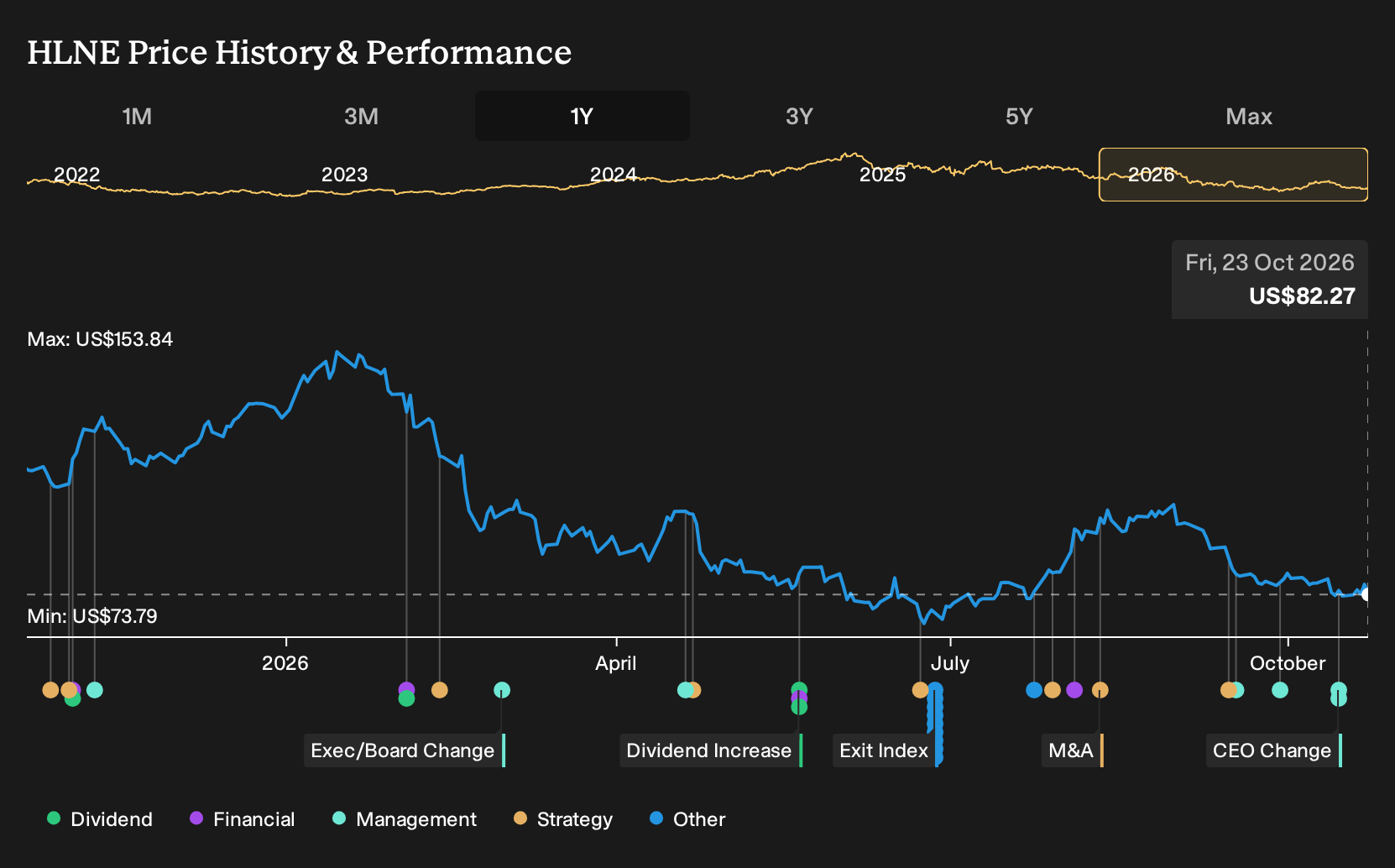Viewport: 1395px width, 868px height.
Task: Click the July axis label
Action: click(x=950, y=663)
